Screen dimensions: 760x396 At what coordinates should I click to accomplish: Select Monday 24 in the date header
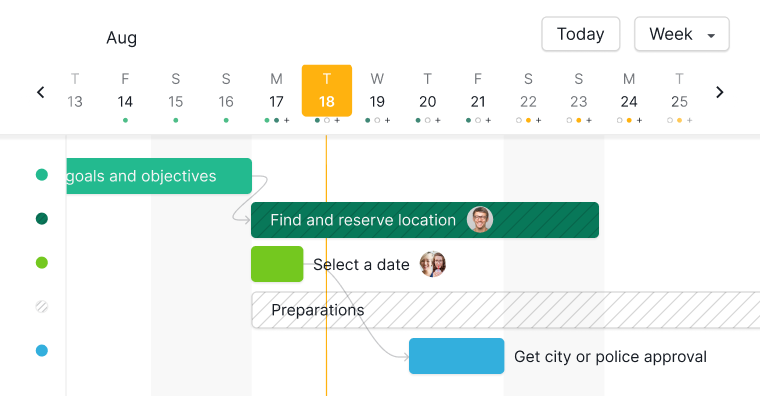[629, 91]
